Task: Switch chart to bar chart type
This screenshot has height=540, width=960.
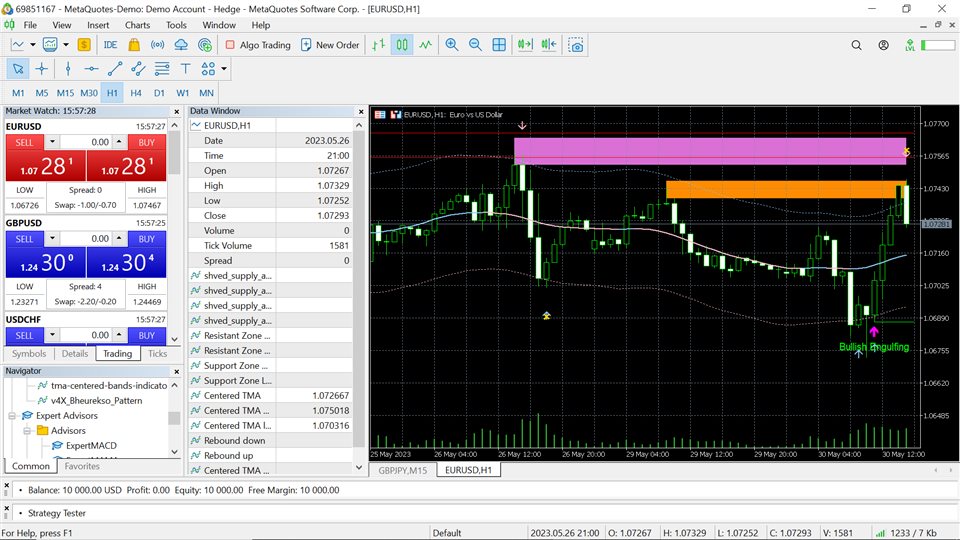Action: pos(378,45)
